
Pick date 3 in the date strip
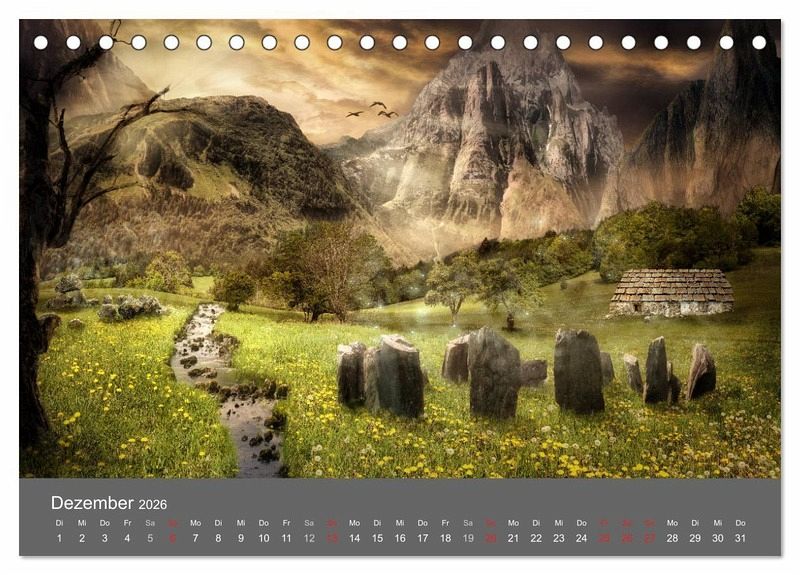click(105, 538)
